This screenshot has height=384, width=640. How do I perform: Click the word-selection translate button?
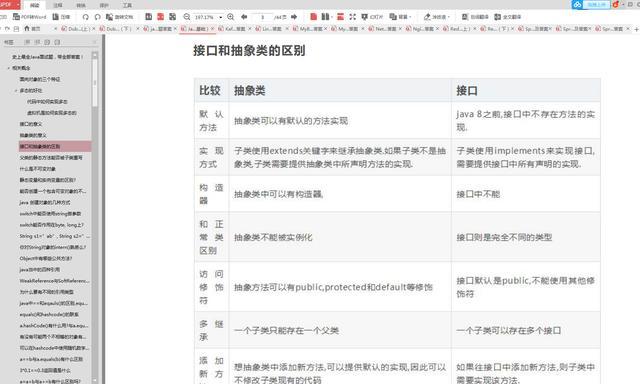click(475, 17)
